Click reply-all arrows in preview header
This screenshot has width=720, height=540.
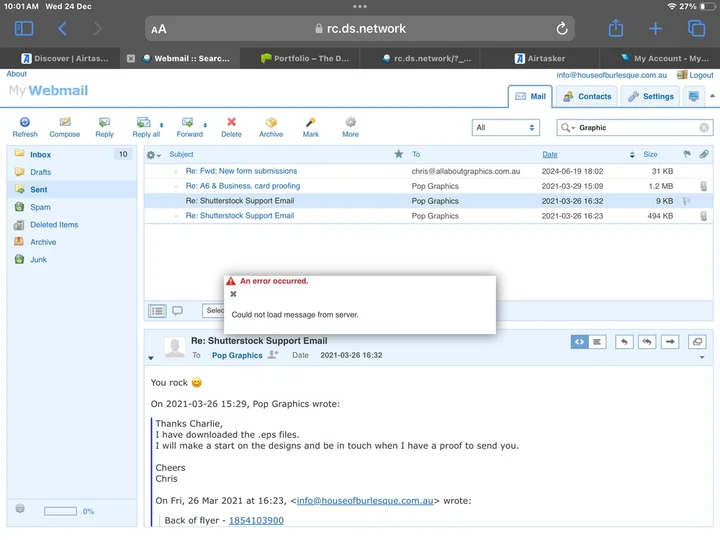tap(647, 342)
